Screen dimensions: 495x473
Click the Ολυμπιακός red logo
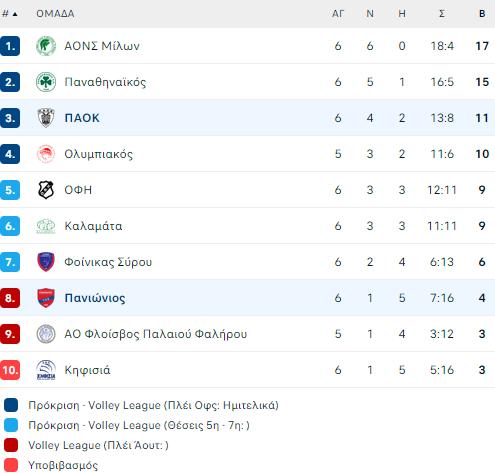(x=46, y=154)
